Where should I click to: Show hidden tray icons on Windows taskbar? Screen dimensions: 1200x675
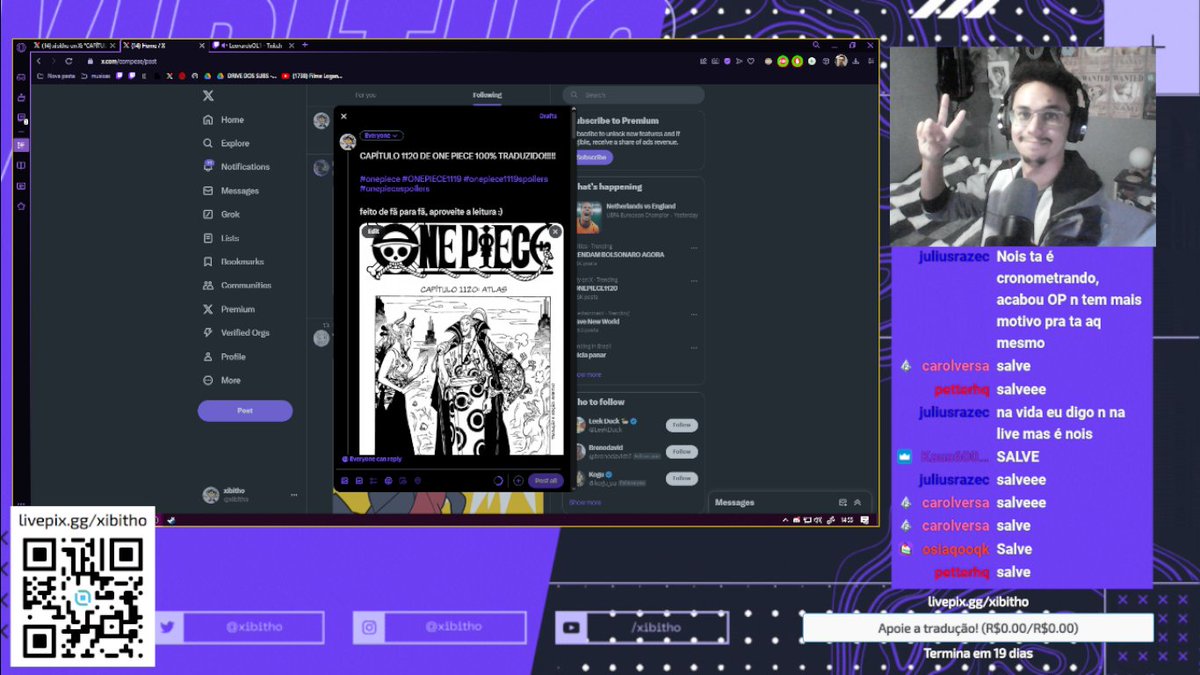tap(785, 520)
